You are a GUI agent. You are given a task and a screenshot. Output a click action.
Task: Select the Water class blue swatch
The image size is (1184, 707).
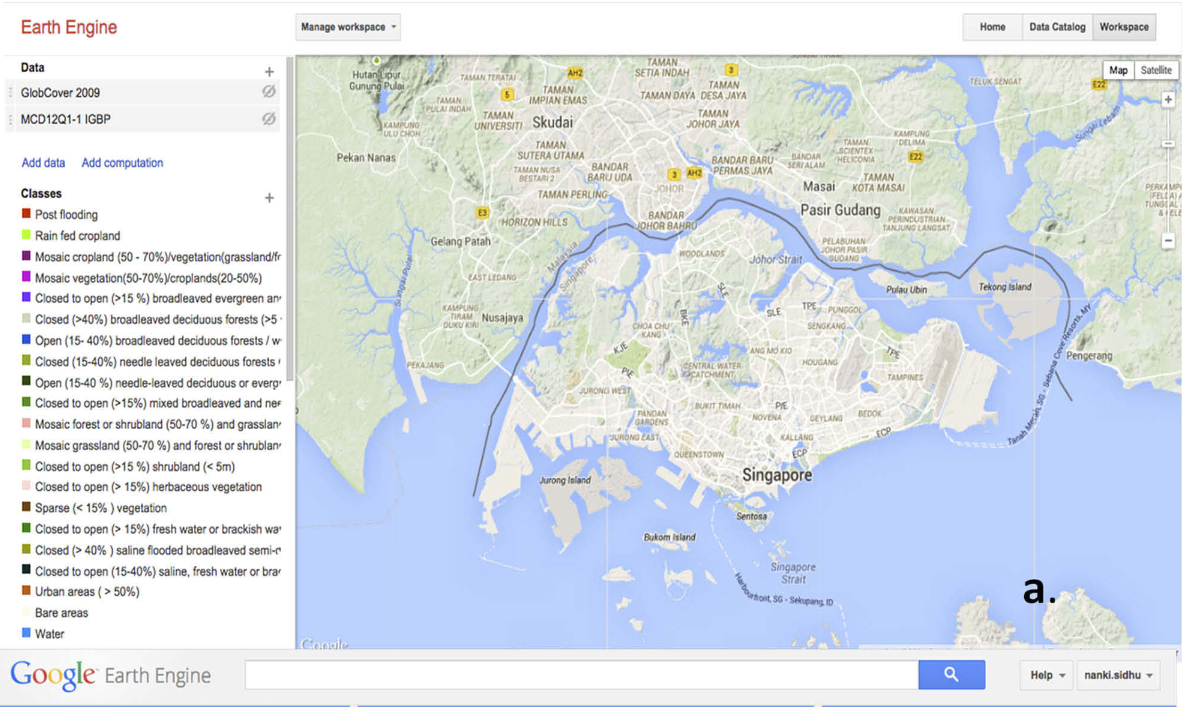[26, 634]
